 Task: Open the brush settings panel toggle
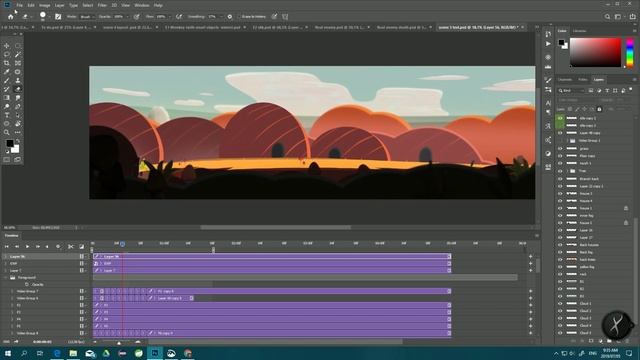pyautogui.click(x=58, y=17)
